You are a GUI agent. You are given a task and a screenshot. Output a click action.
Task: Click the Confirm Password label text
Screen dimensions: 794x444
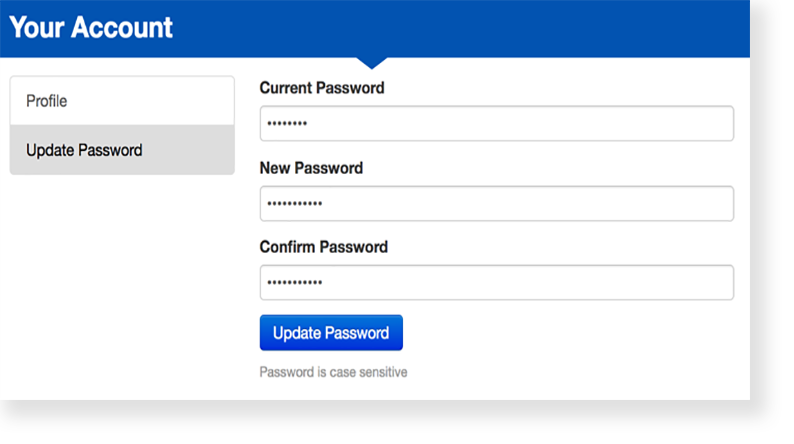click(x=323, y=247)
